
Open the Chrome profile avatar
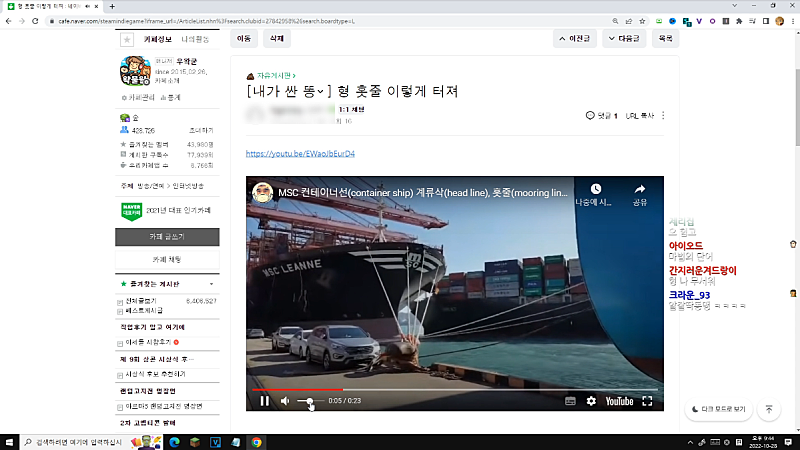coord(779,21)
